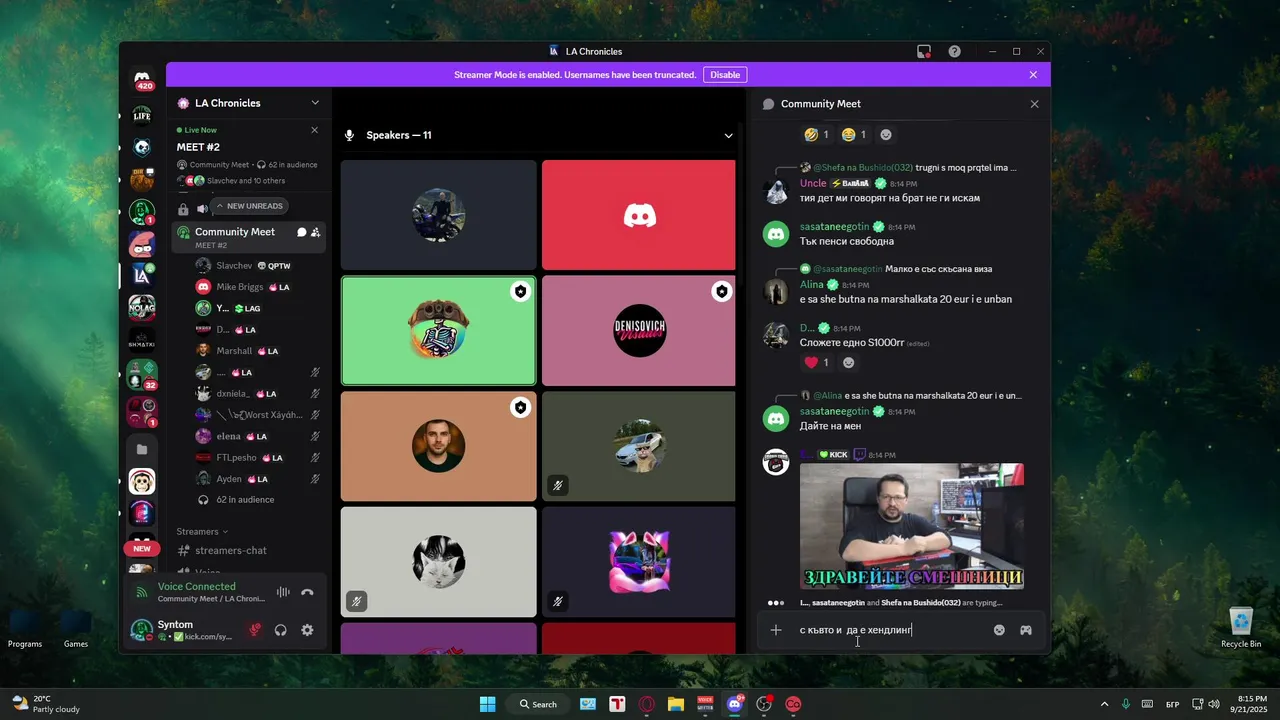
Task: Open noise suppression waveform icon
Action: coord(283,592)
